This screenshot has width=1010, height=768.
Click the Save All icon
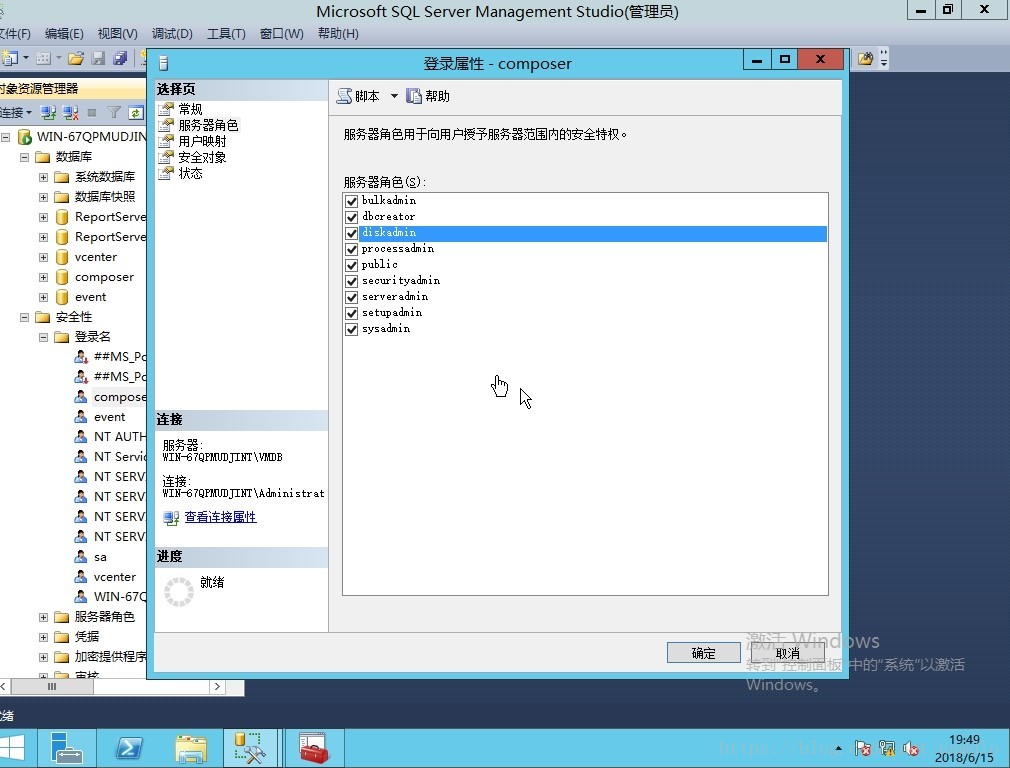(120, 59)
